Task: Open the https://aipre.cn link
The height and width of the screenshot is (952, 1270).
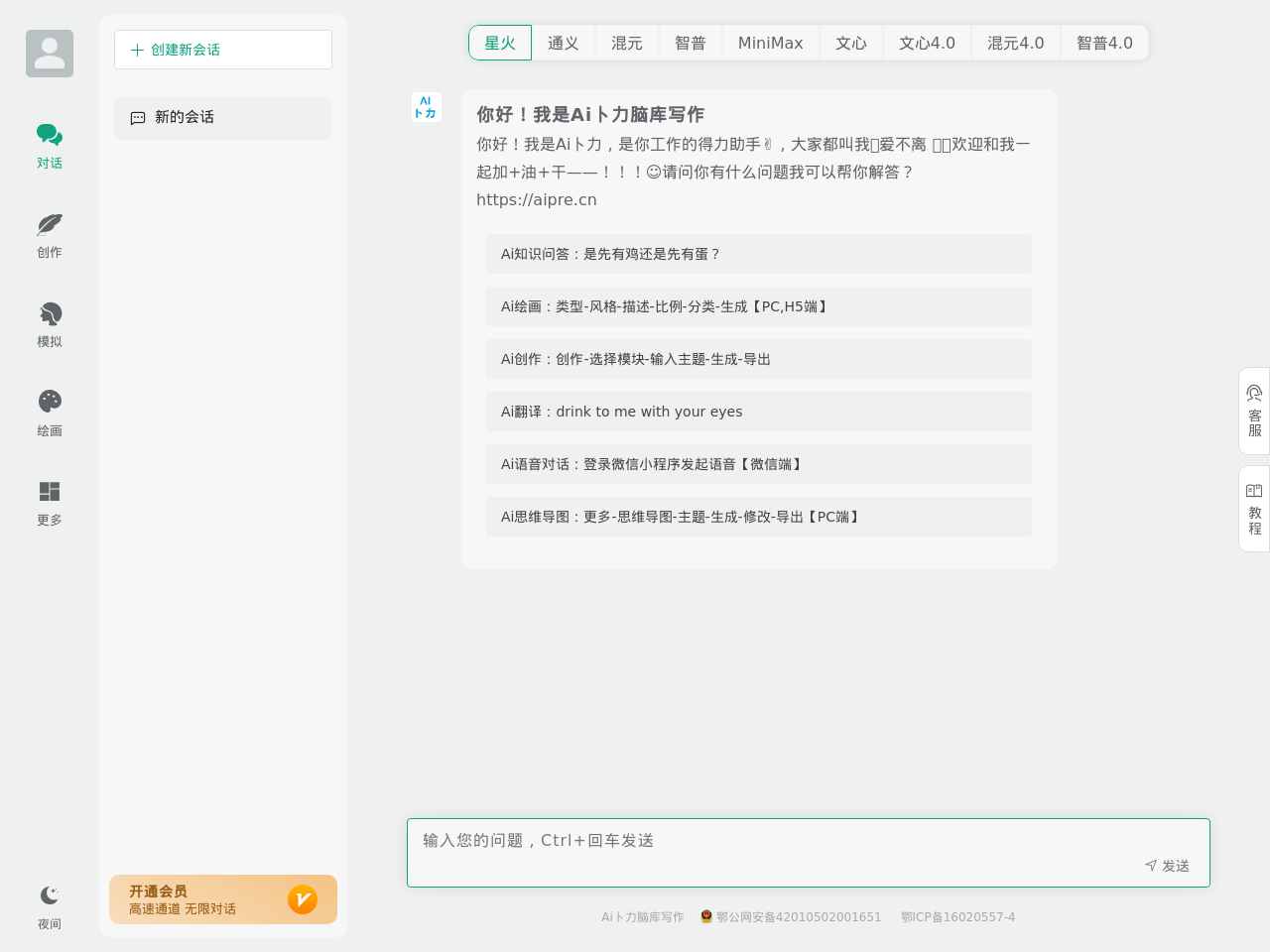Action: tap(536, 198)
